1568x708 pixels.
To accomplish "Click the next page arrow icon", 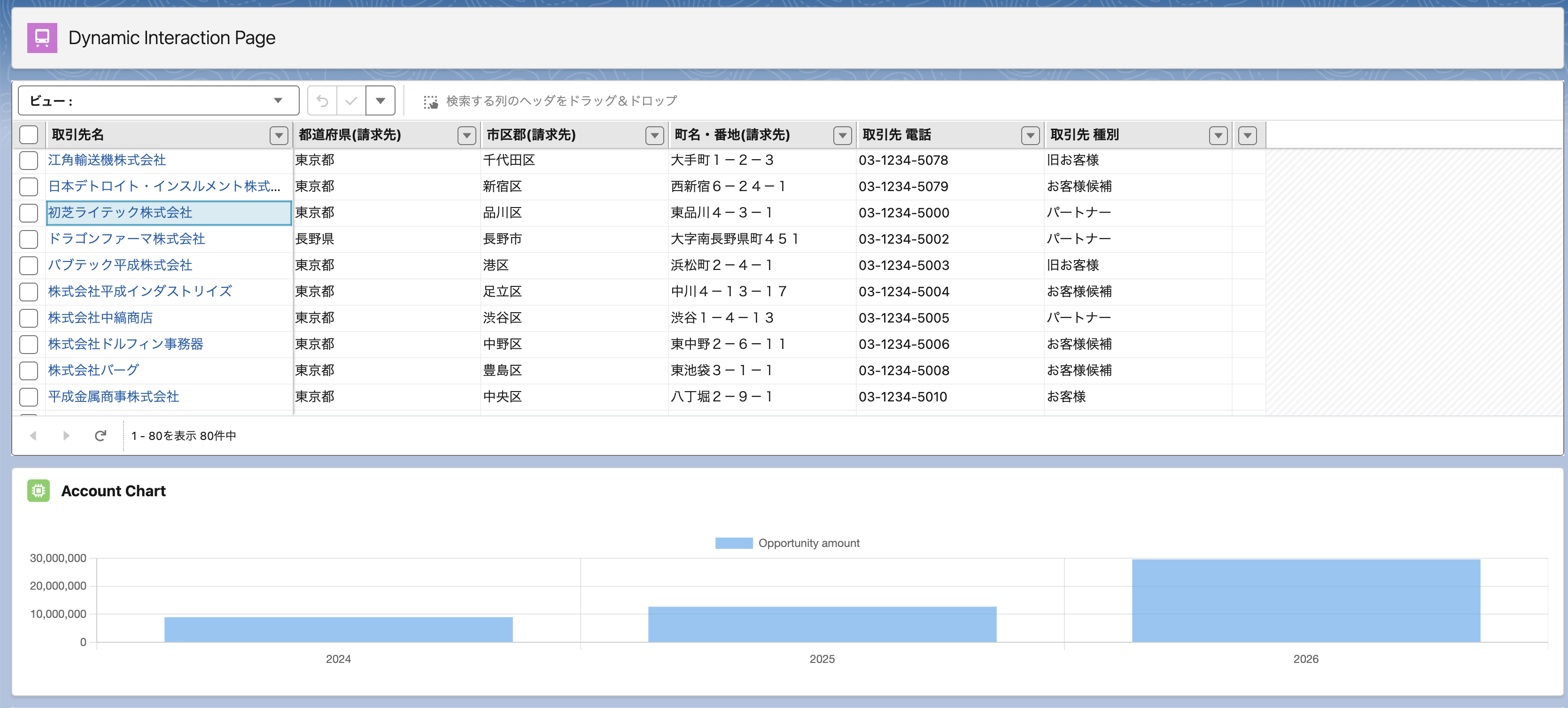I will (x=66, y=436).
